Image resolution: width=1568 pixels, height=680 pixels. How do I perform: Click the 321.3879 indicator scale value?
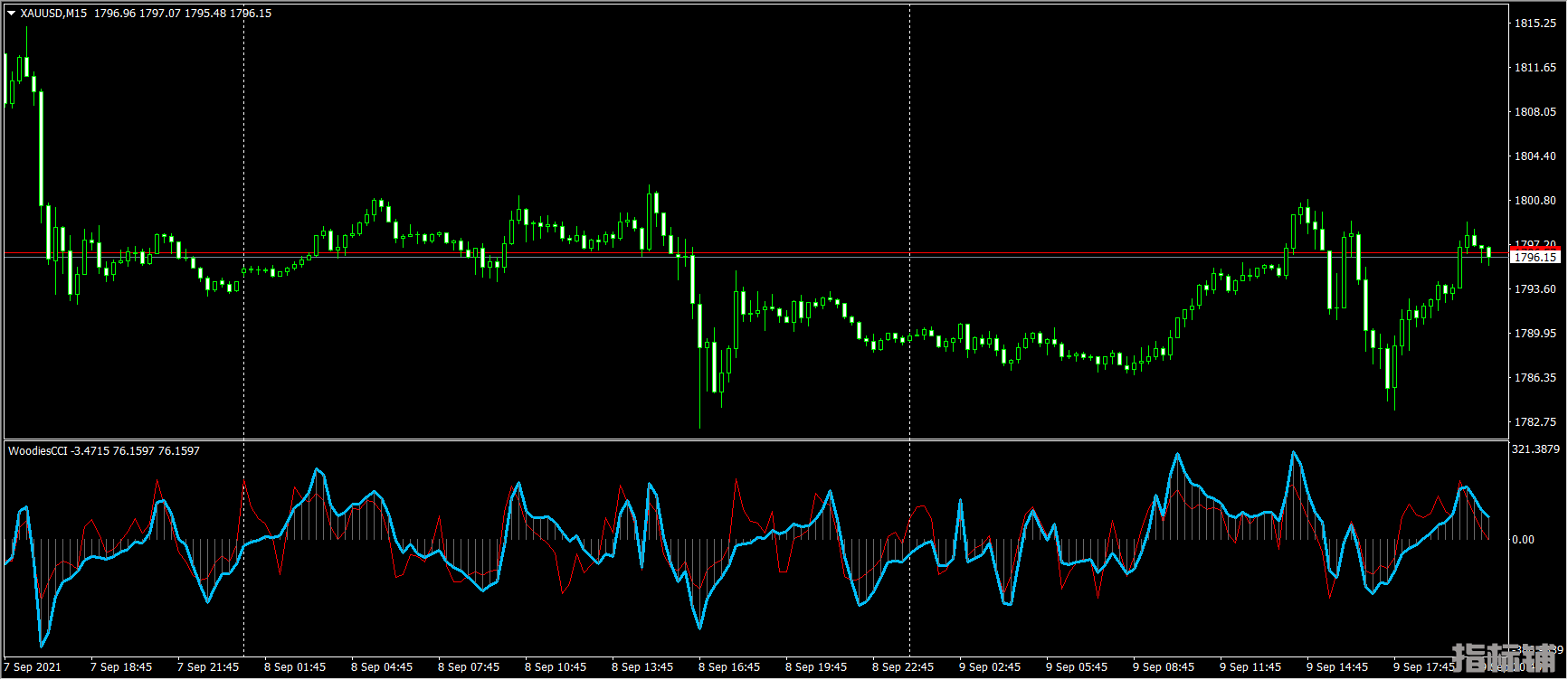point(1536,449)
